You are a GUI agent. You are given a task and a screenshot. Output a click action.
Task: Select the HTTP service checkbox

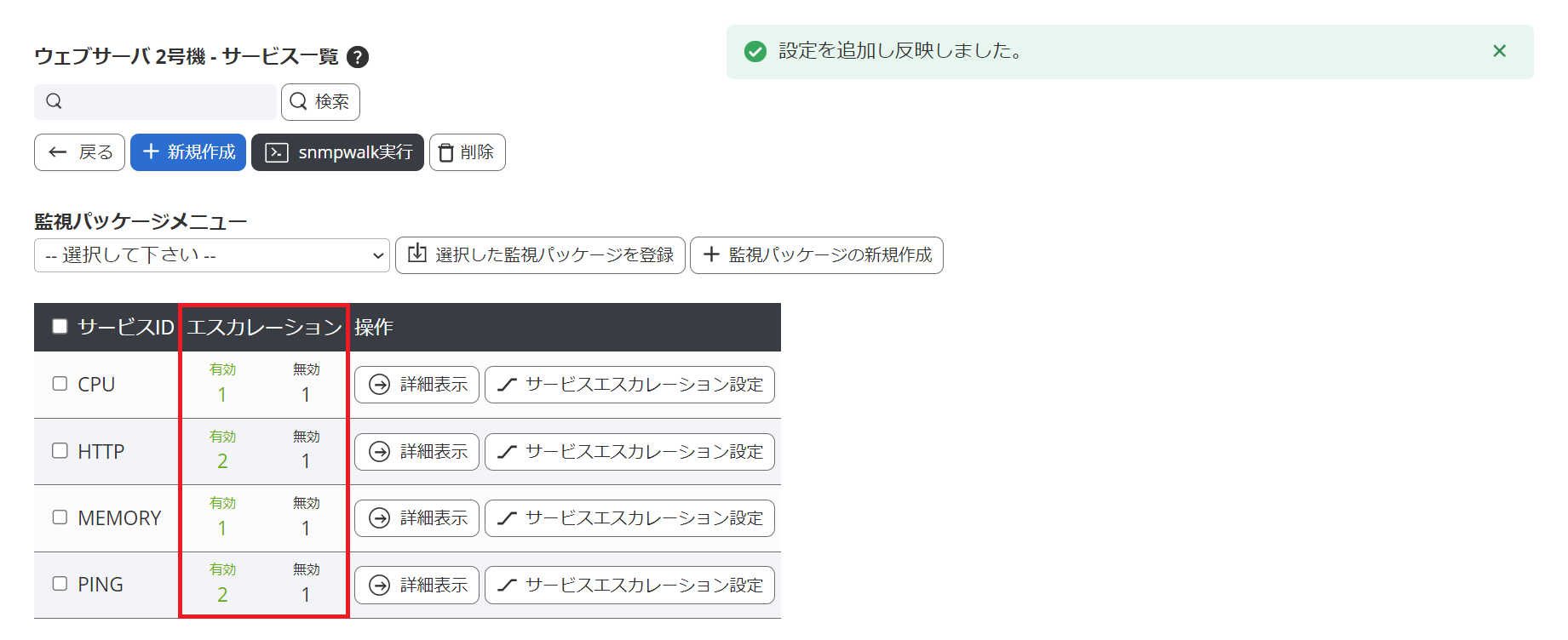60,450
